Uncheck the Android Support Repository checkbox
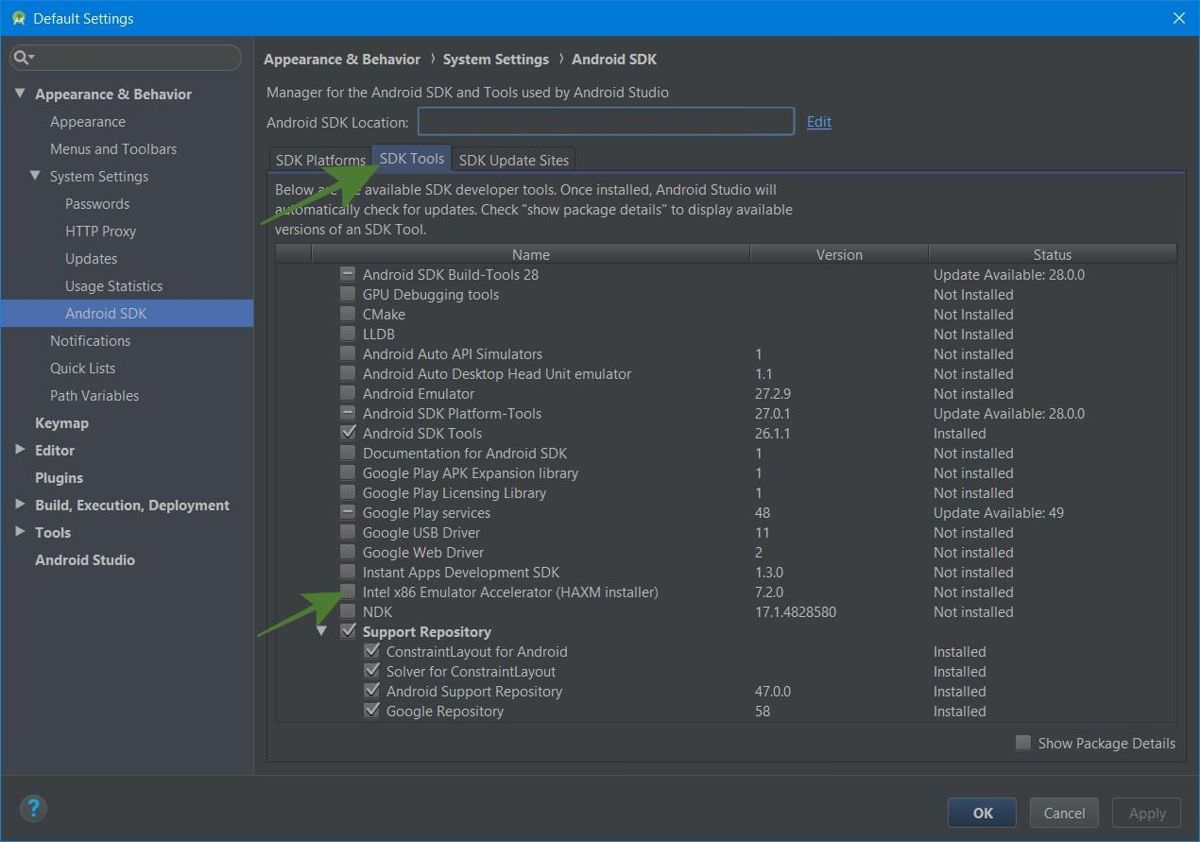Image resolution: width=1200 pixels, height=842 pixels. pos(372,692)
